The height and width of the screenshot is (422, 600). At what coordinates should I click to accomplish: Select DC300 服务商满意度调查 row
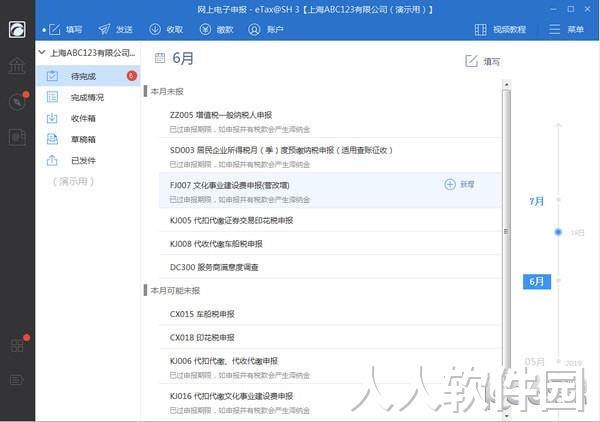tap(330, 267)
